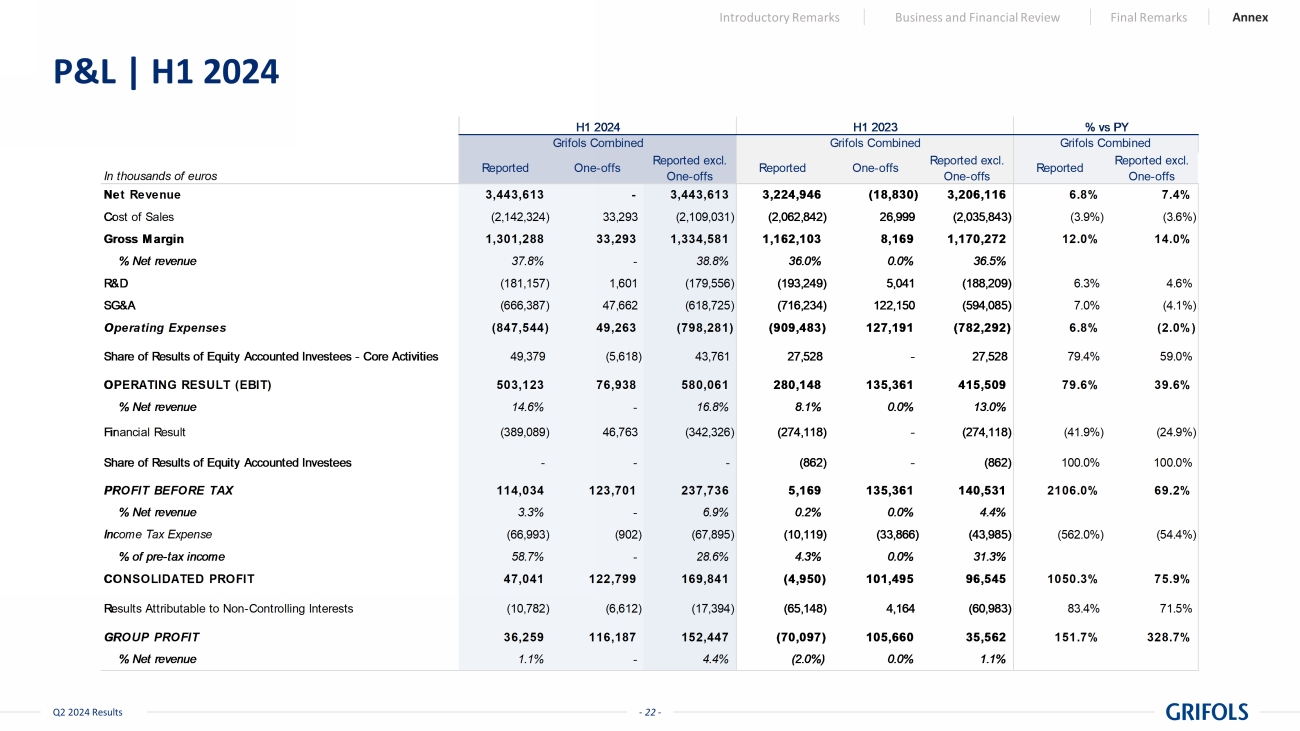The image size is (1300, 731).
Task: Select the H1 2023 column group header
Action: coord(875,127)
